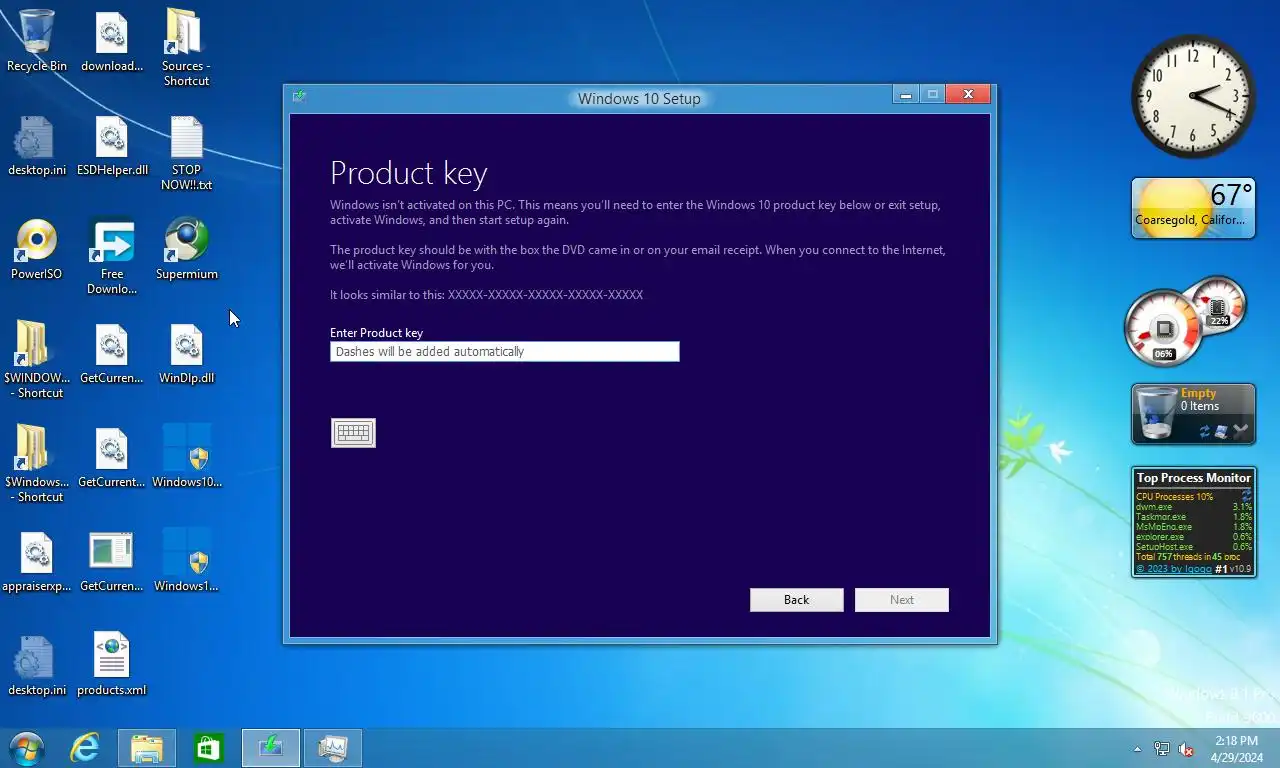1280x768 pixels.
Task: Select the $Windows... - Shortcut folder icon
Action: [x=37, y=464]
